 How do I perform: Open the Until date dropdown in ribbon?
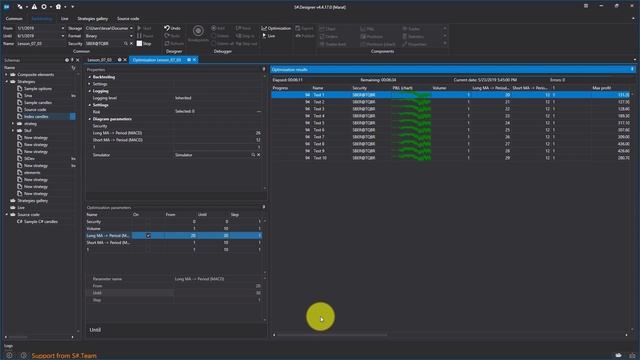pos(63,36)
